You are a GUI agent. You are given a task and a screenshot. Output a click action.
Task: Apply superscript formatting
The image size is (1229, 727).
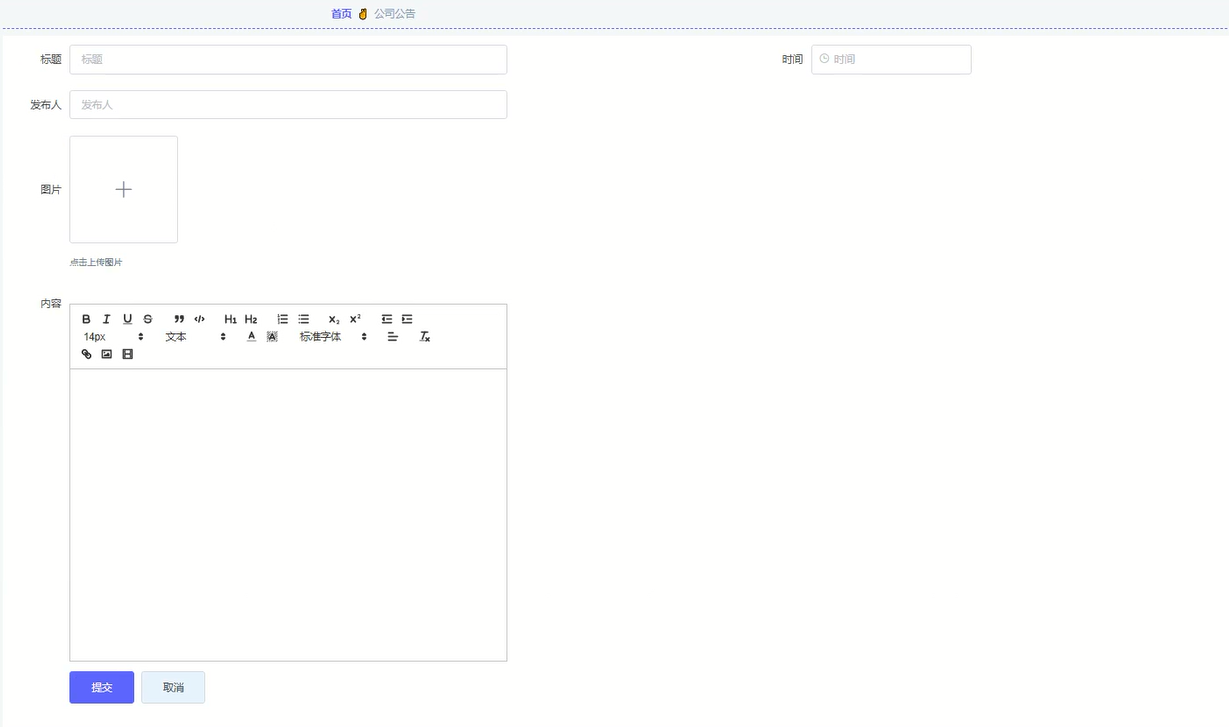352,318
